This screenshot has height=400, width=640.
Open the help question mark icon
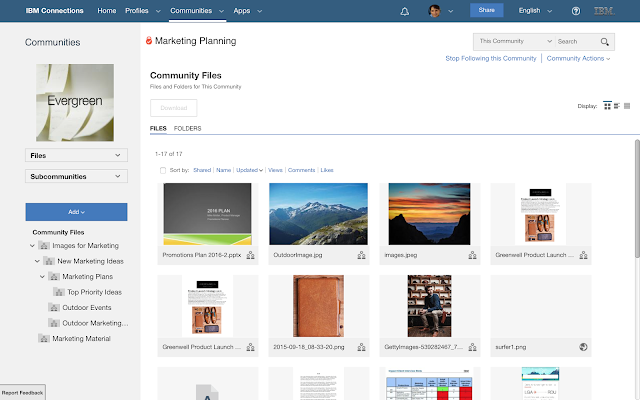(x=576, y=11)
